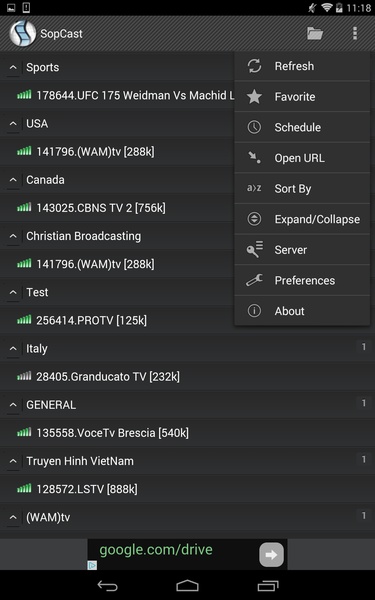Click the Favorite star icon
This screenshot has width=375, height=600.
[x=254, y=97]
